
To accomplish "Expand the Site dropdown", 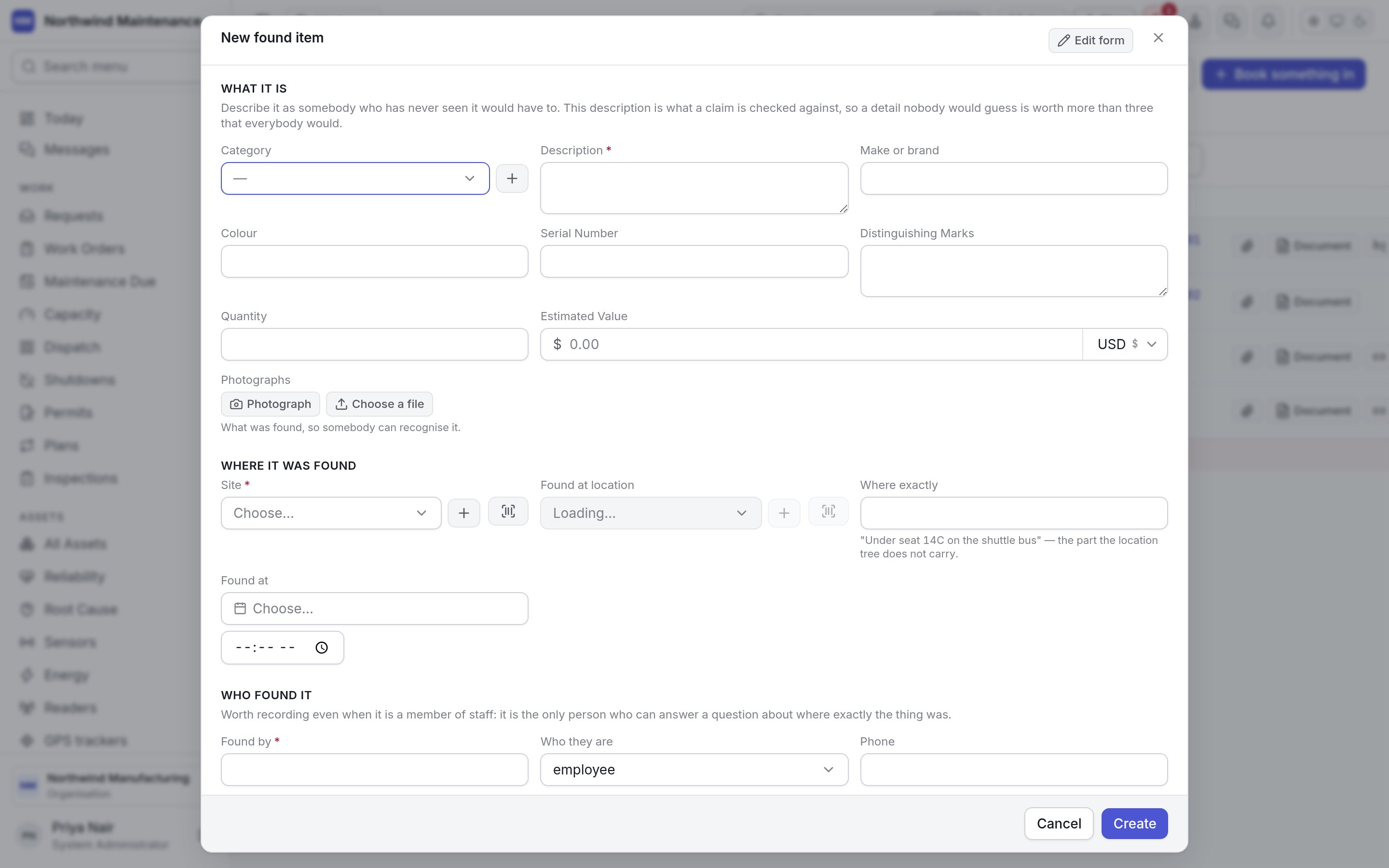I will [331, 513].
